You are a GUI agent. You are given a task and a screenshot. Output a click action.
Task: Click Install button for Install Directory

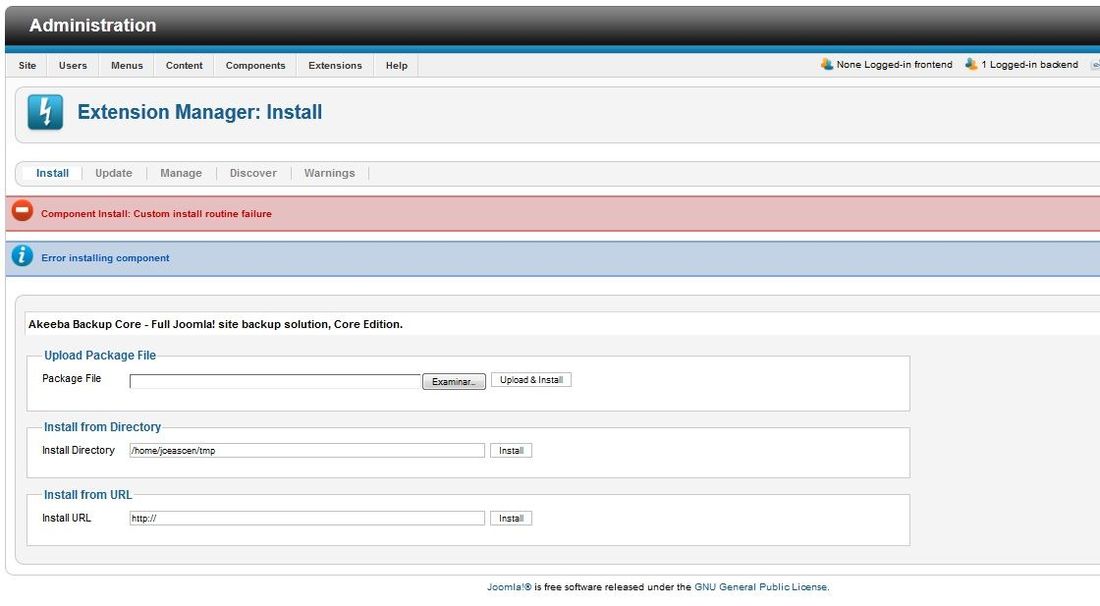click(x=511, y=451)
